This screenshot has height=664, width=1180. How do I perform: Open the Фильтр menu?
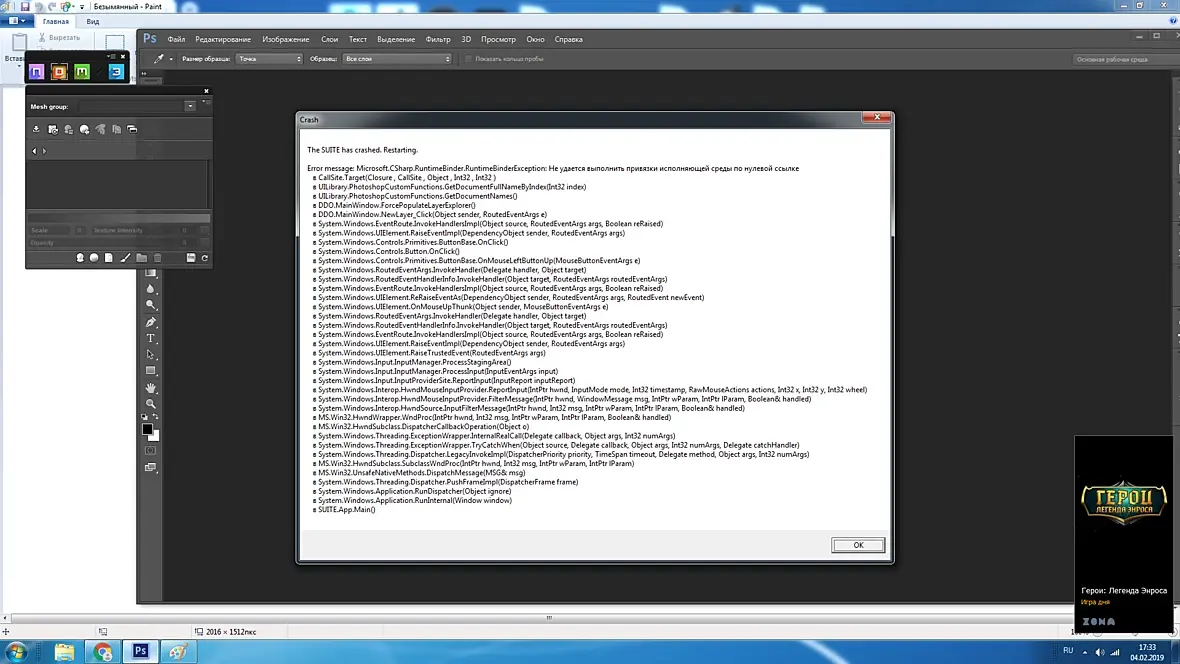[x=437, y=39]
